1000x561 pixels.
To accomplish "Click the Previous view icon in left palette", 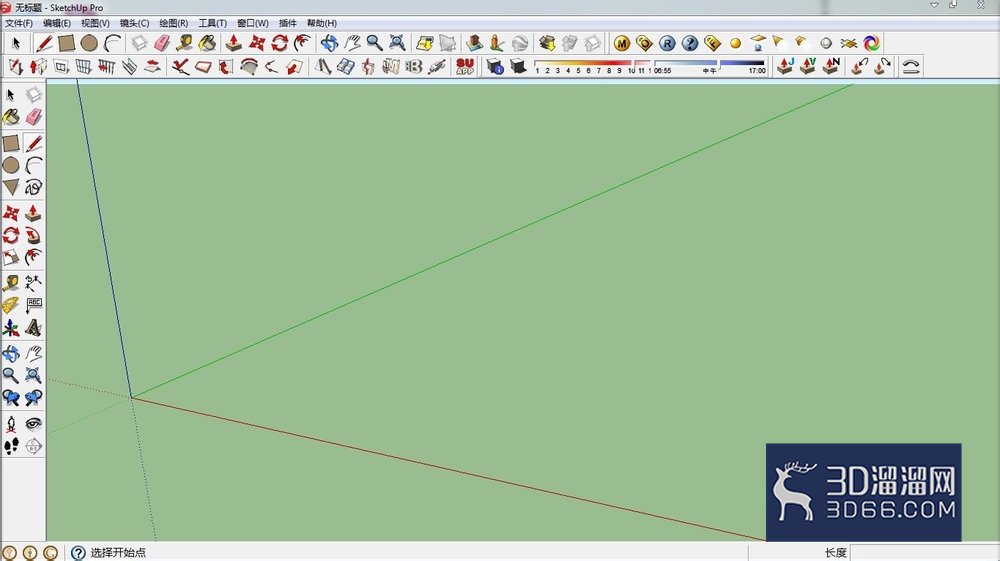I will 11,398.
